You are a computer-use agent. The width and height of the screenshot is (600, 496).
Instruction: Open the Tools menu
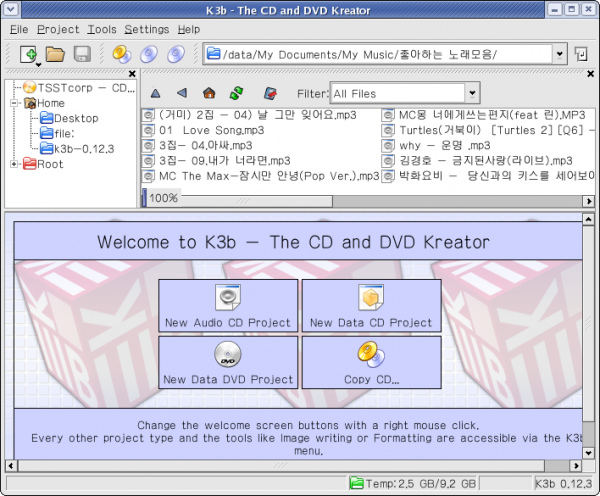(x=101, y=29)
